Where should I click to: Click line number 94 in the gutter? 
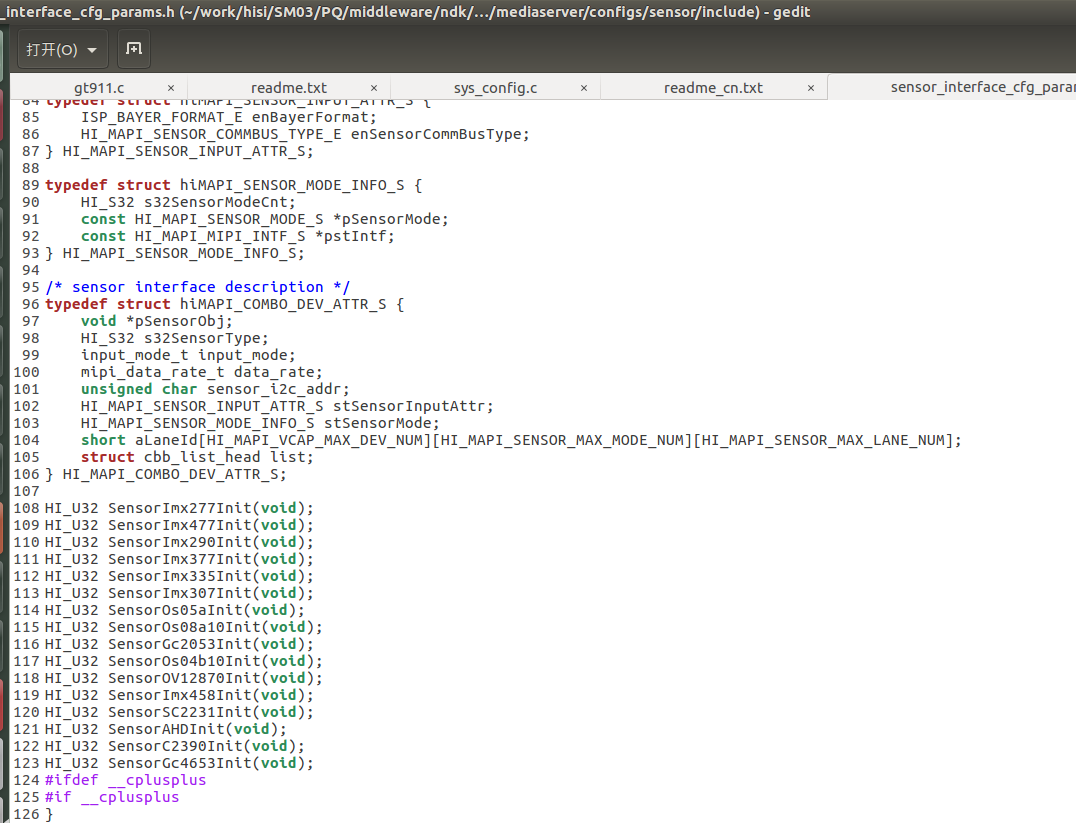31,270
